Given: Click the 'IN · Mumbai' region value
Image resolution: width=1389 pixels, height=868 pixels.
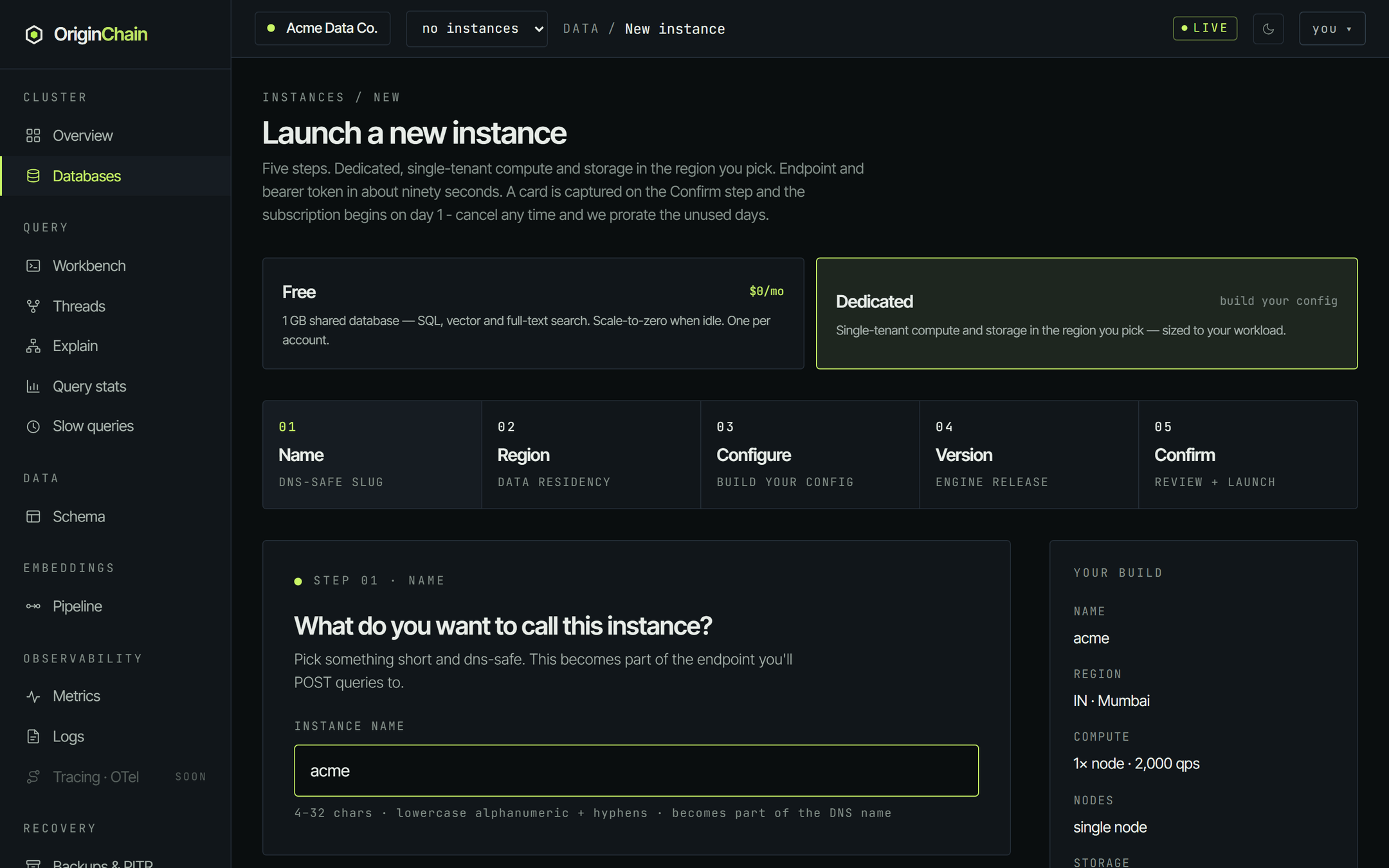Looking at the screenshot, I should [x=1111, y=701].
